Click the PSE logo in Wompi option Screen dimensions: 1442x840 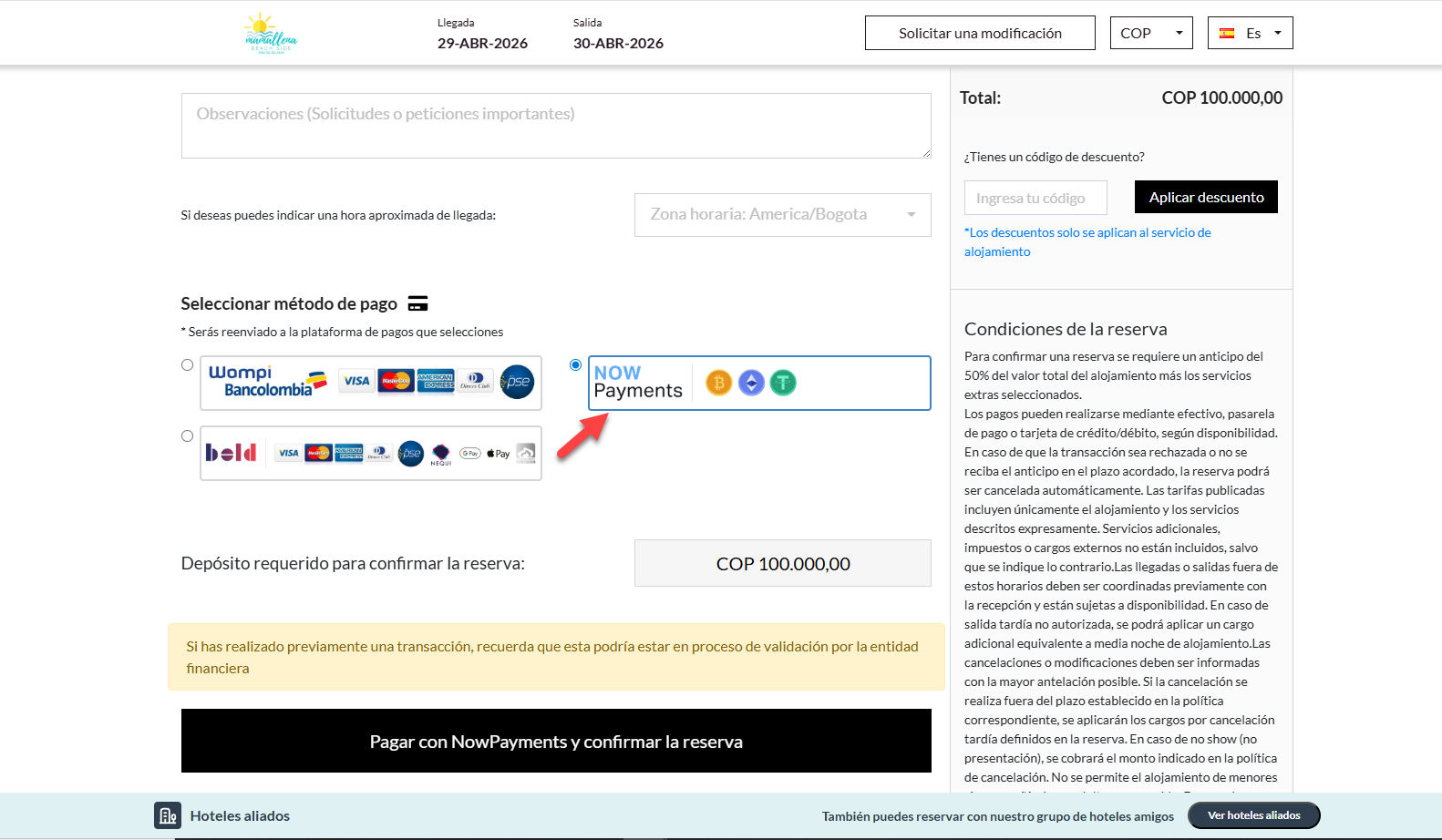coord(517,382)
